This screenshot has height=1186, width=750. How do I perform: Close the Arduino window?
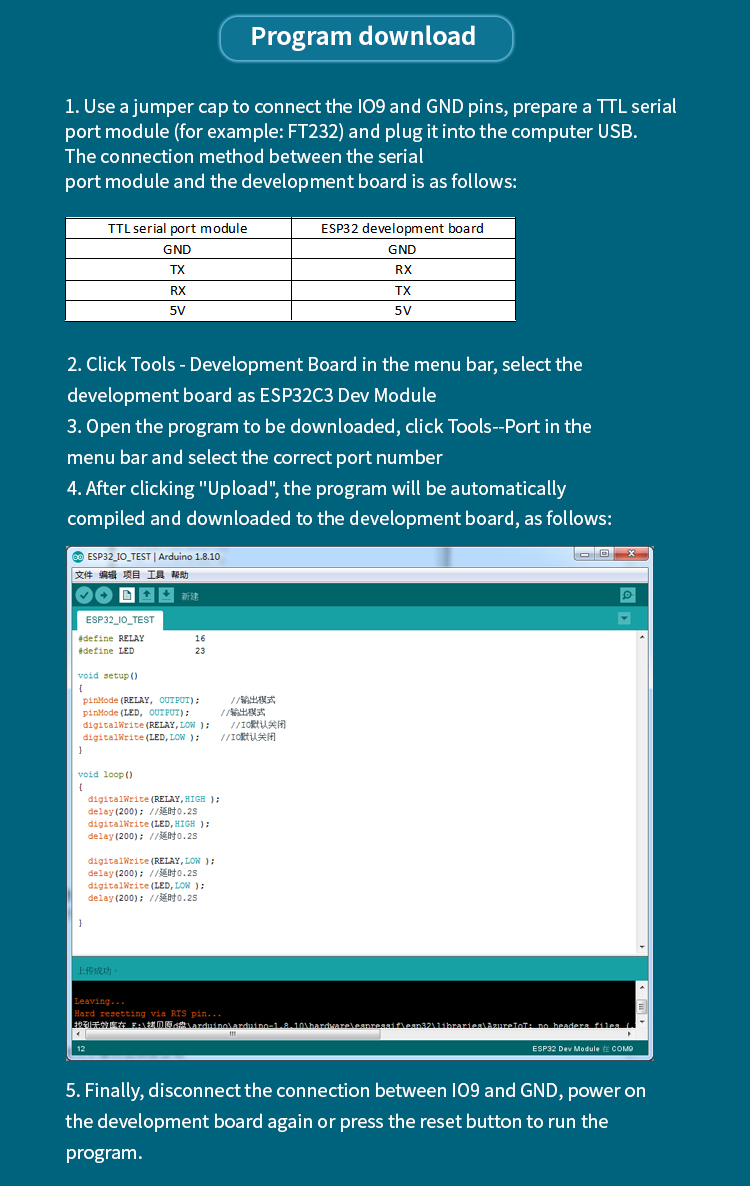coord(631,554)
